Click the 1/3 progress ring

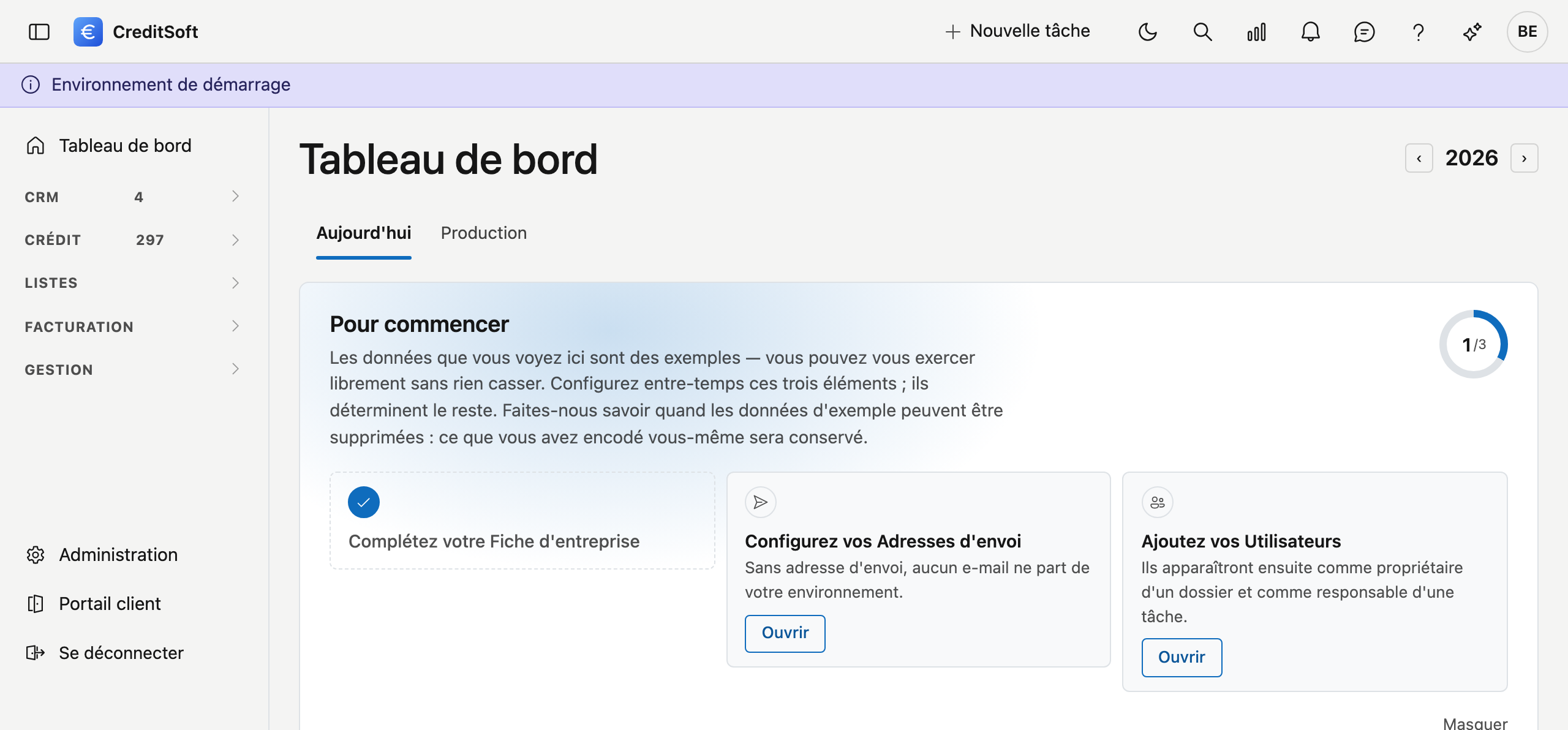1474,344
